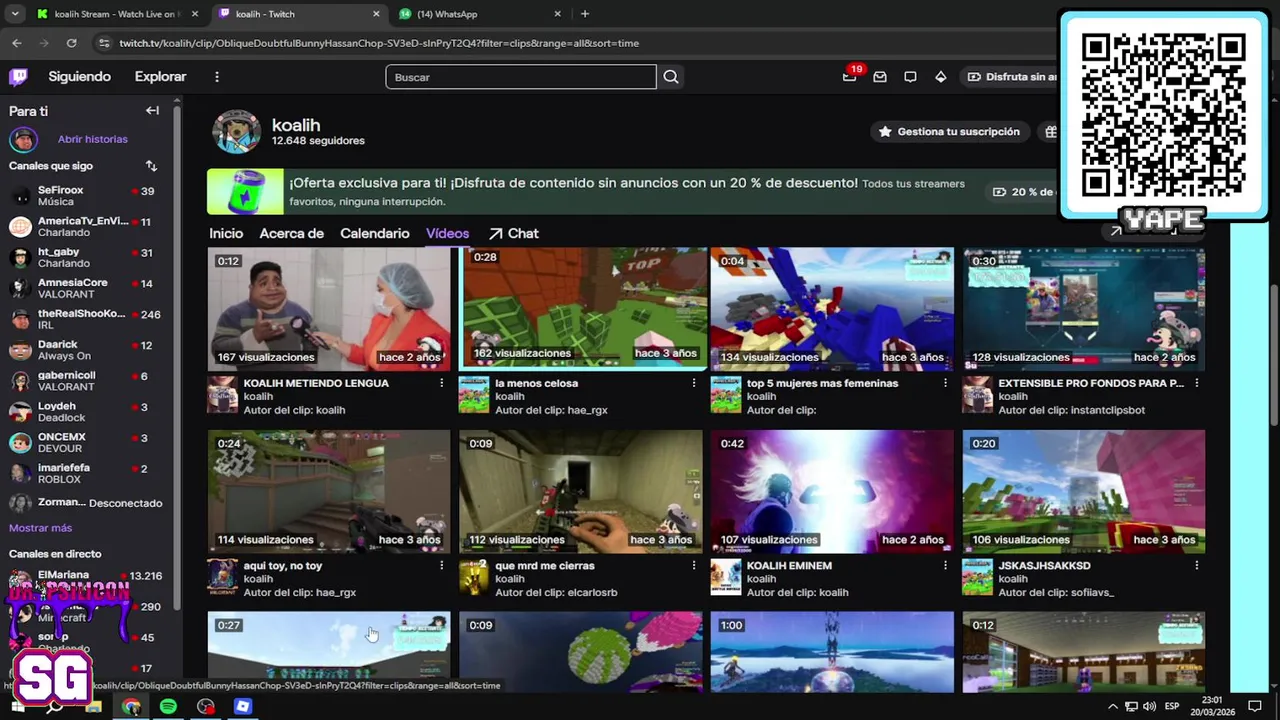This screenshot has width=1280, height=720.
Task: Go to Explorar in top navigation
Action: tap(161, 77)
